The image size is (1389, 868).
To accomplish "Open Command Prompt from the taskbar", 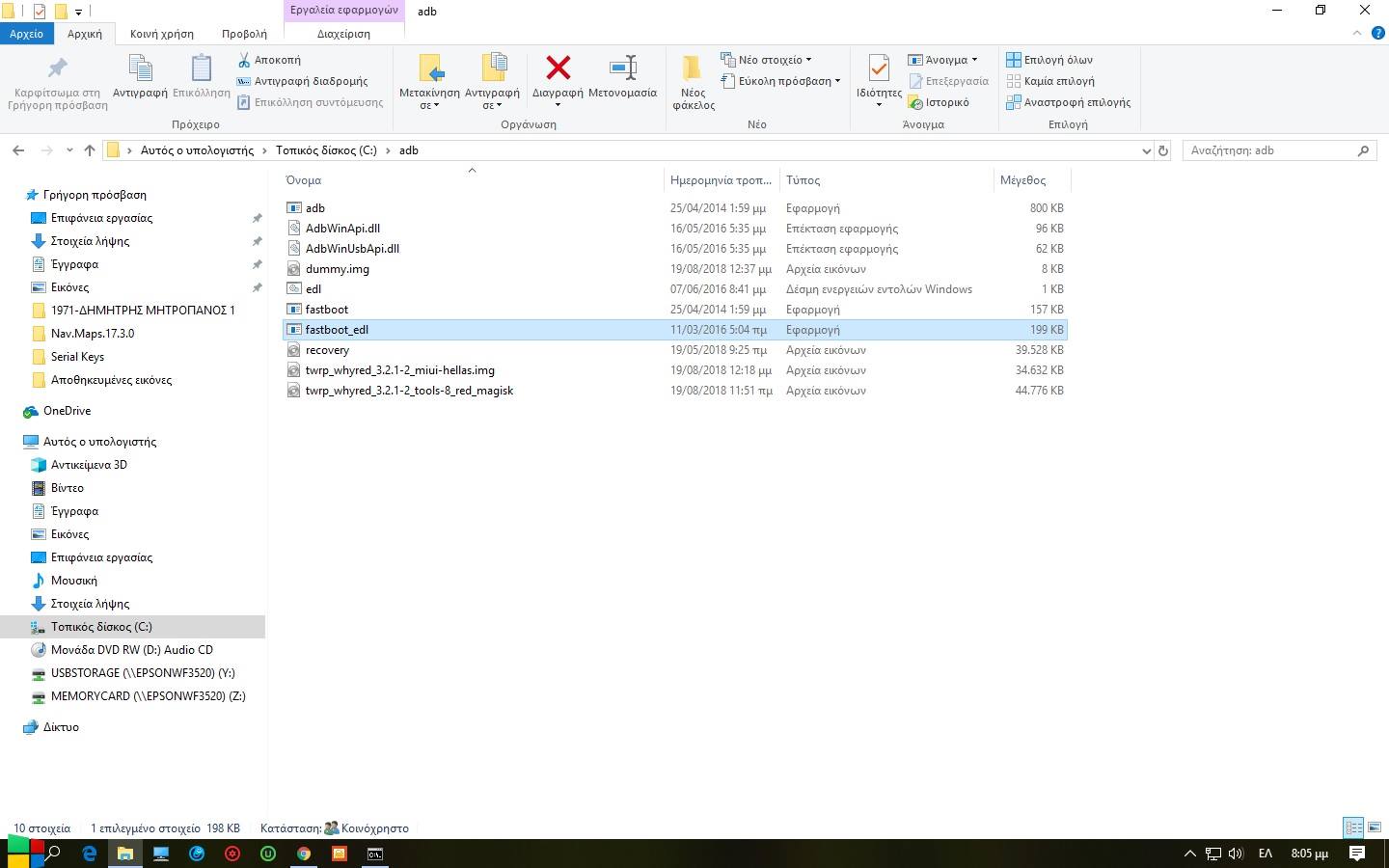I will tap(374, 854).
